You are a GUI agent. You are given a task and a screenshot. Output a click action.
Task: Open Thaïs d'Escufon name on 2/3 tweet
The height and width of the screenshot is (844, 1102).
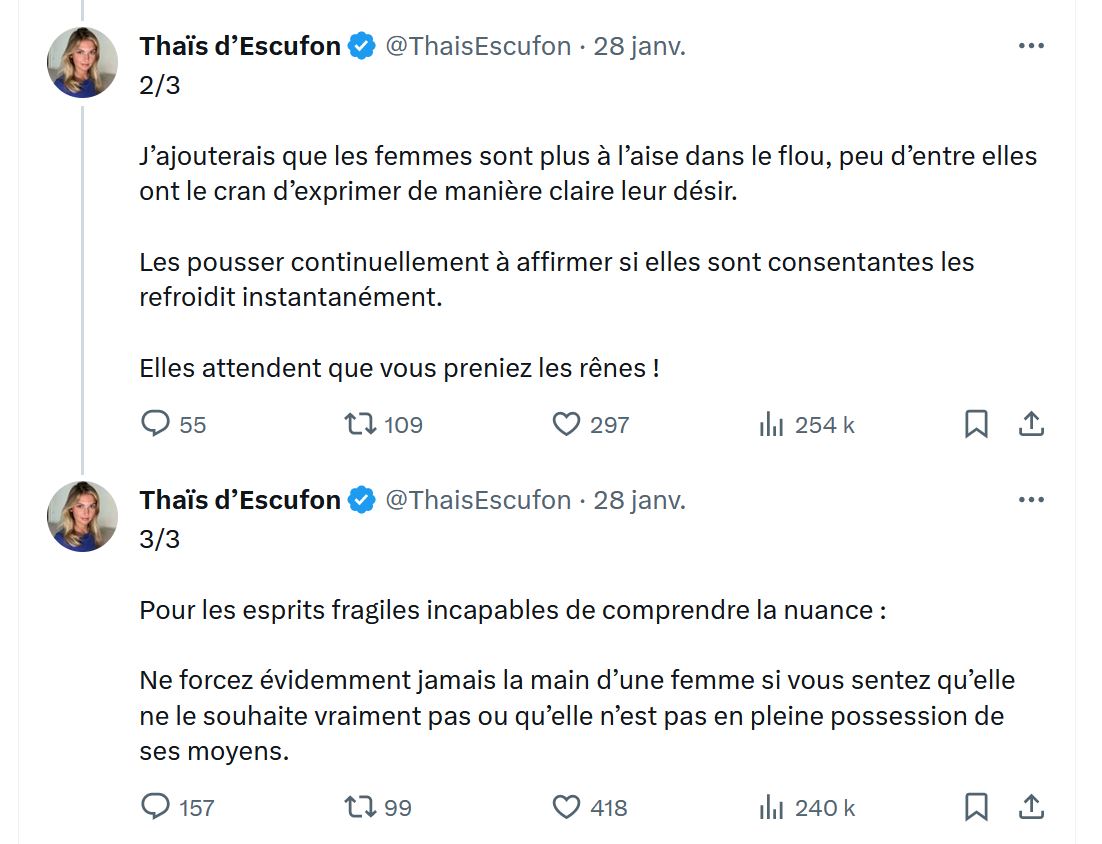240,46
